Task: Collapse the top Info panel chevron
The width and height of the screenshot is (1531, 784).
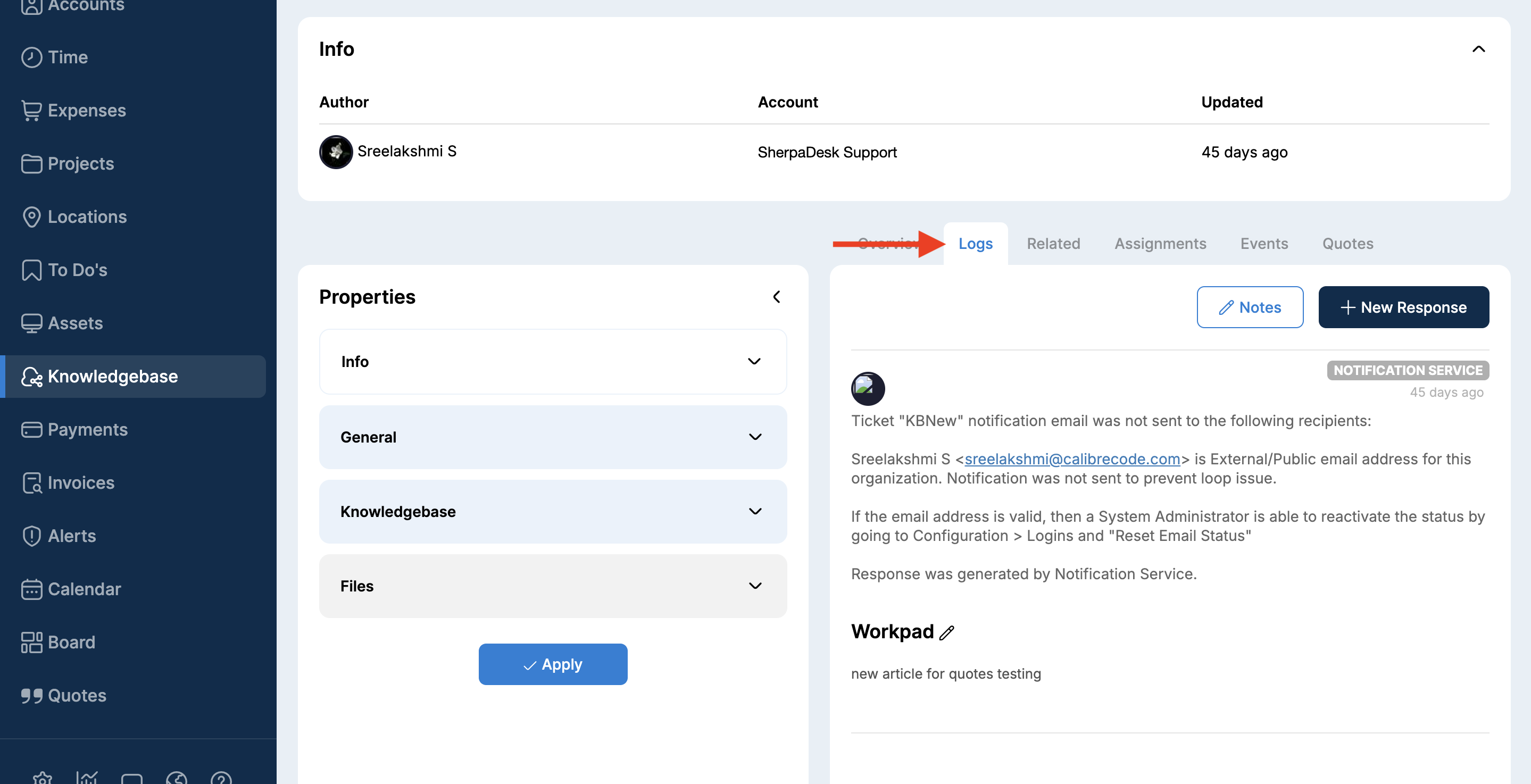Action: pyautogui.click(x=1478, y=49)
